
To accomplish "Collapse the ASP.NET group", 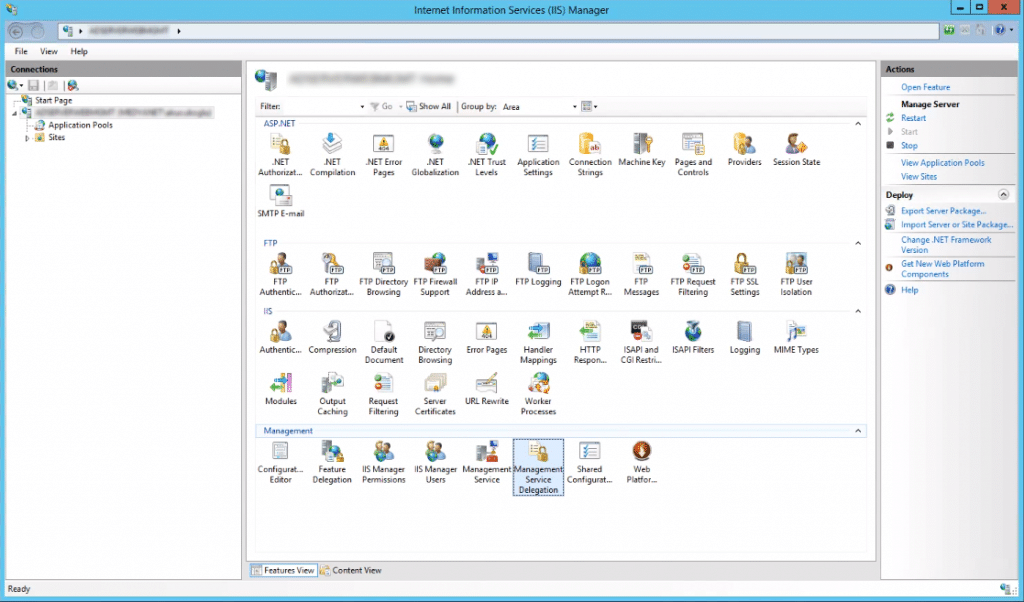I will click(x=858, y=123).
